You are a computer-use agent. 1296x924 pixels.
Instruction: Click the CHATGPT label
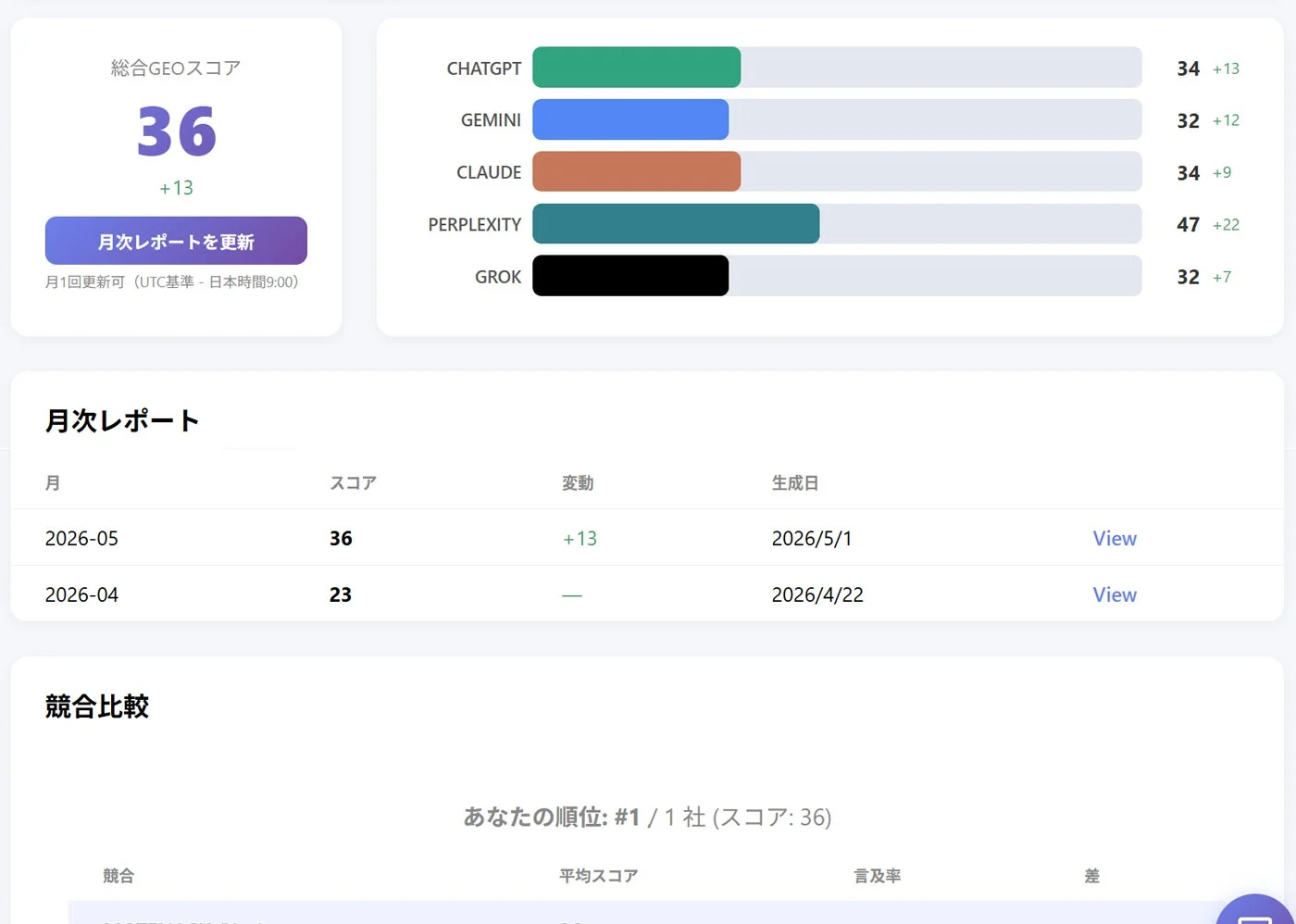(484, 69)
